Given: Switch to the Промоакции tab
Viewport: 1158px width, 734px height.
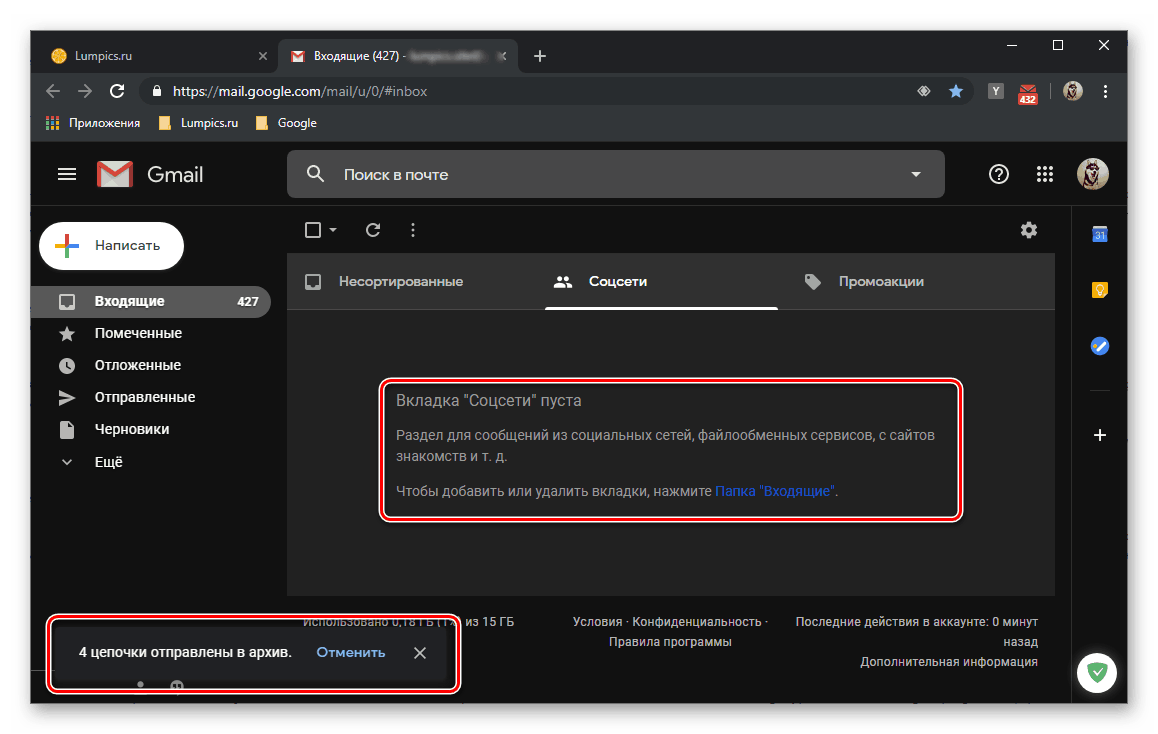Looking at the screenshot, I should pyautogui.click(x=864, y=281).
